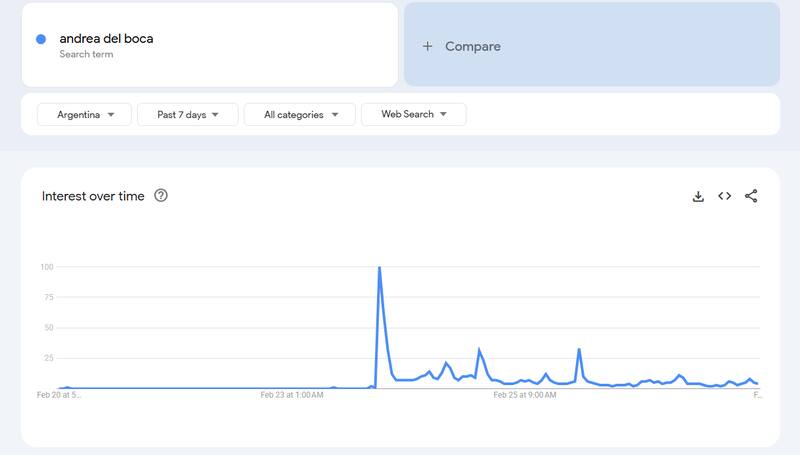This screenshot has height=455, width=800.
Task: Click the help question mark icon
Action: tap(161, 196)
